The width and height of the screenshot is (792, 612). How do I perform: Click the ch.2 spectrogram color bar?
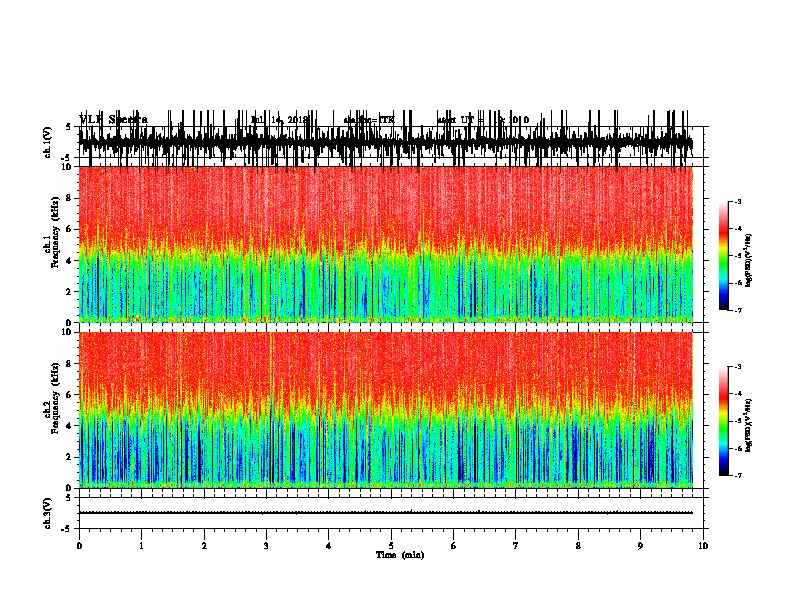(x=723, y=421)
